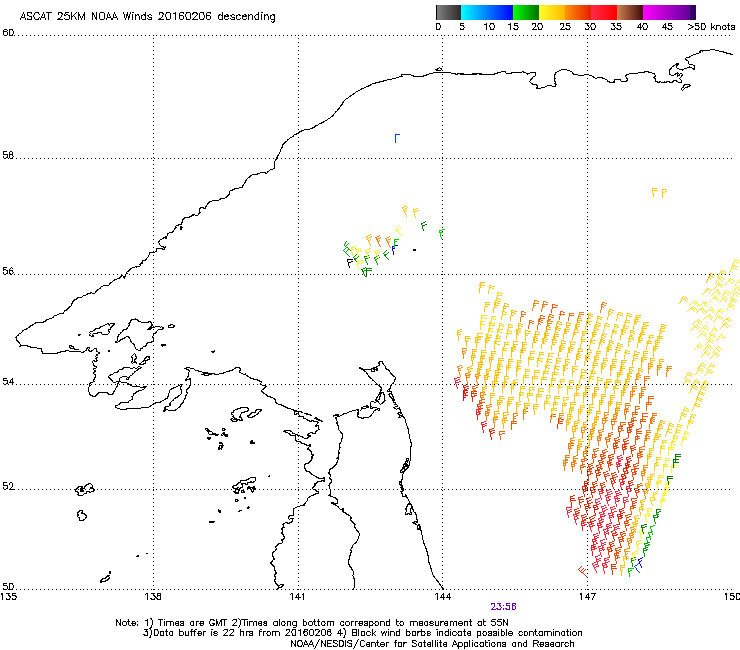Click the yellow 20-25 knots legend swatch

tap(552, 12)
